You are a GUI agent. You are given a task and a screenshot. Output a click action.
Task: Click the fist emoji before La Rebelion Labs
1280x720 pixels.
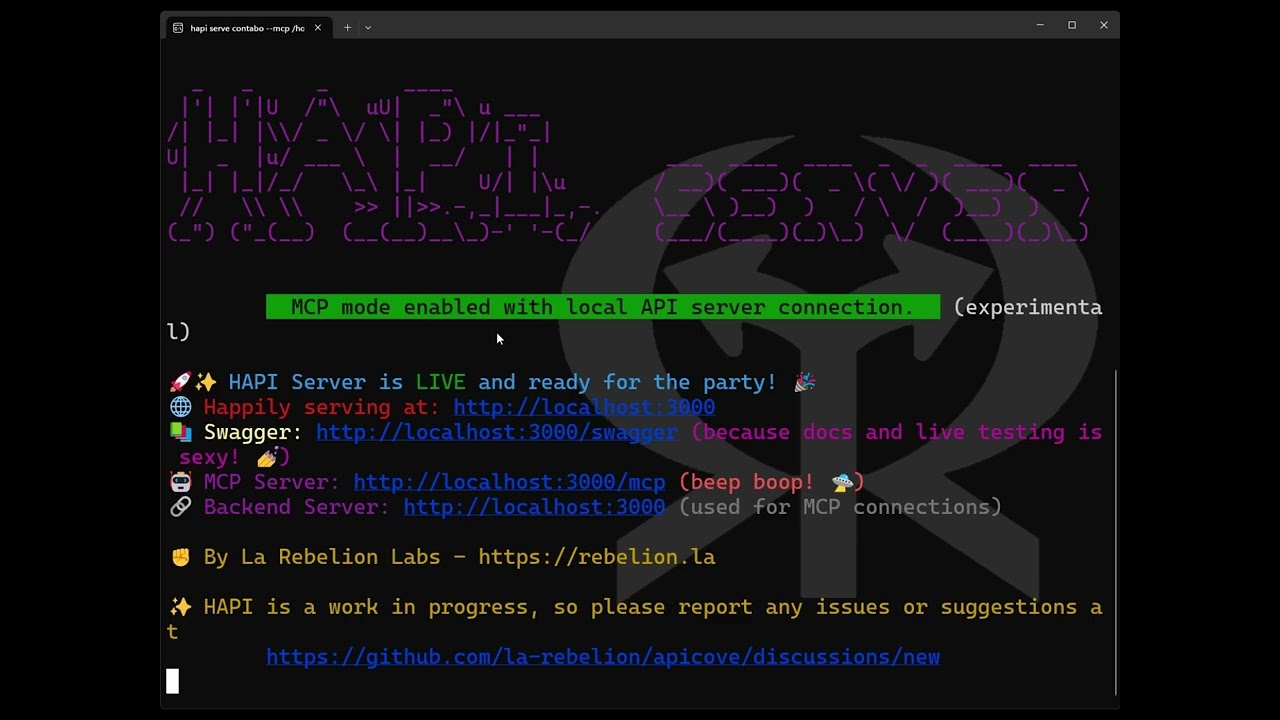180,557
